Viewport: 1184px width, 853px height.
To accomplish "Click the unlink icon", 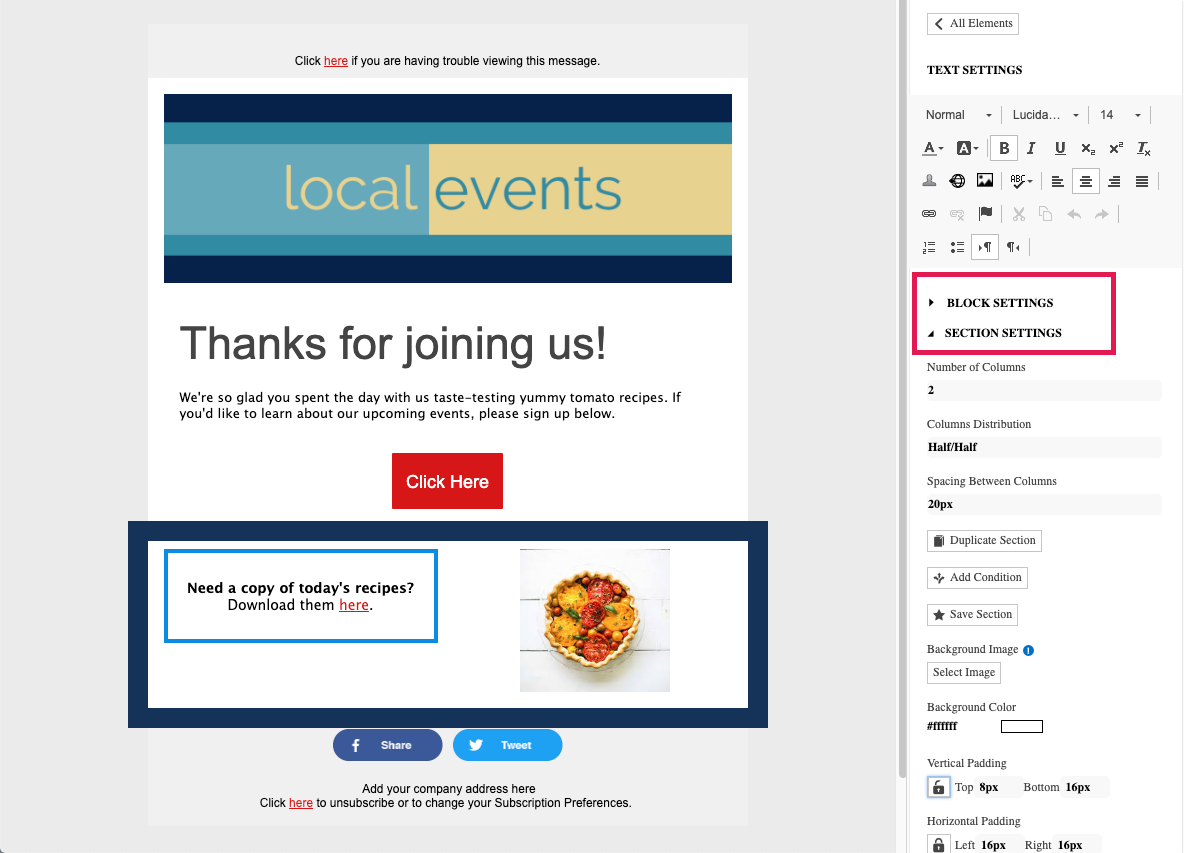I will [957, 214].
